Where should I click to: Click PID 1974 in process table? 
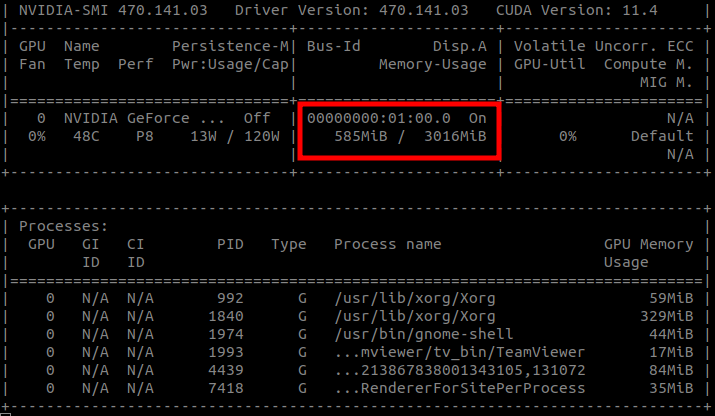pyautogui.click(x=226, y=334)
